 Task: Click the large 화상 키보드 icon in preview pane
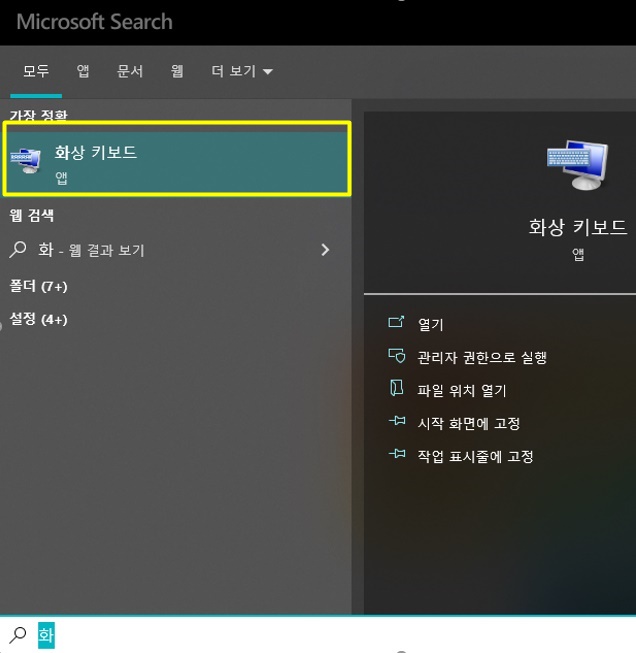[578, 165]
